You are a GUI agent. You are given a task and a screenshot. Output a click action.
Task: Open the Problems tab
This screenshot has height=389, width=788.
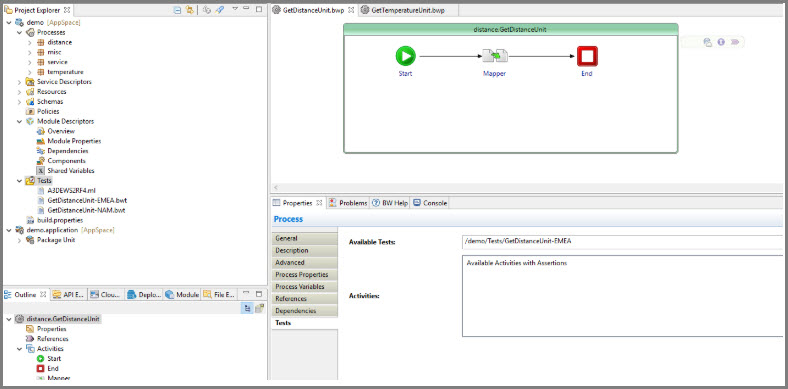tap(348, 203)
